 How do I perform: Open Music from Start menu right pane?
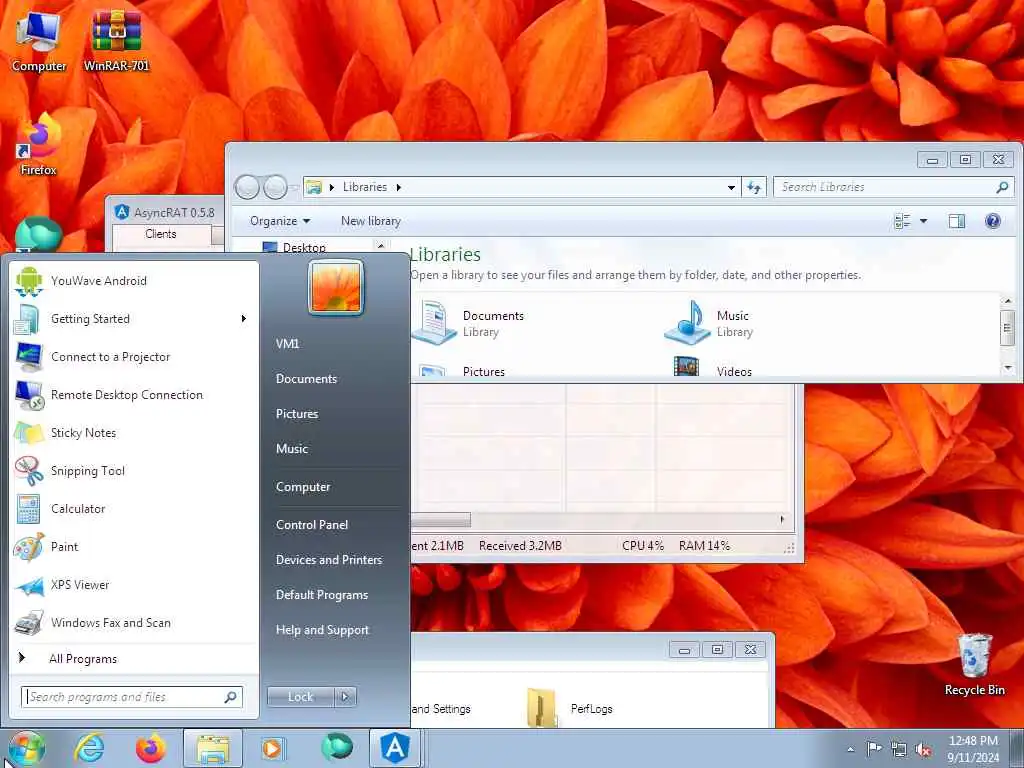[292, 449]
